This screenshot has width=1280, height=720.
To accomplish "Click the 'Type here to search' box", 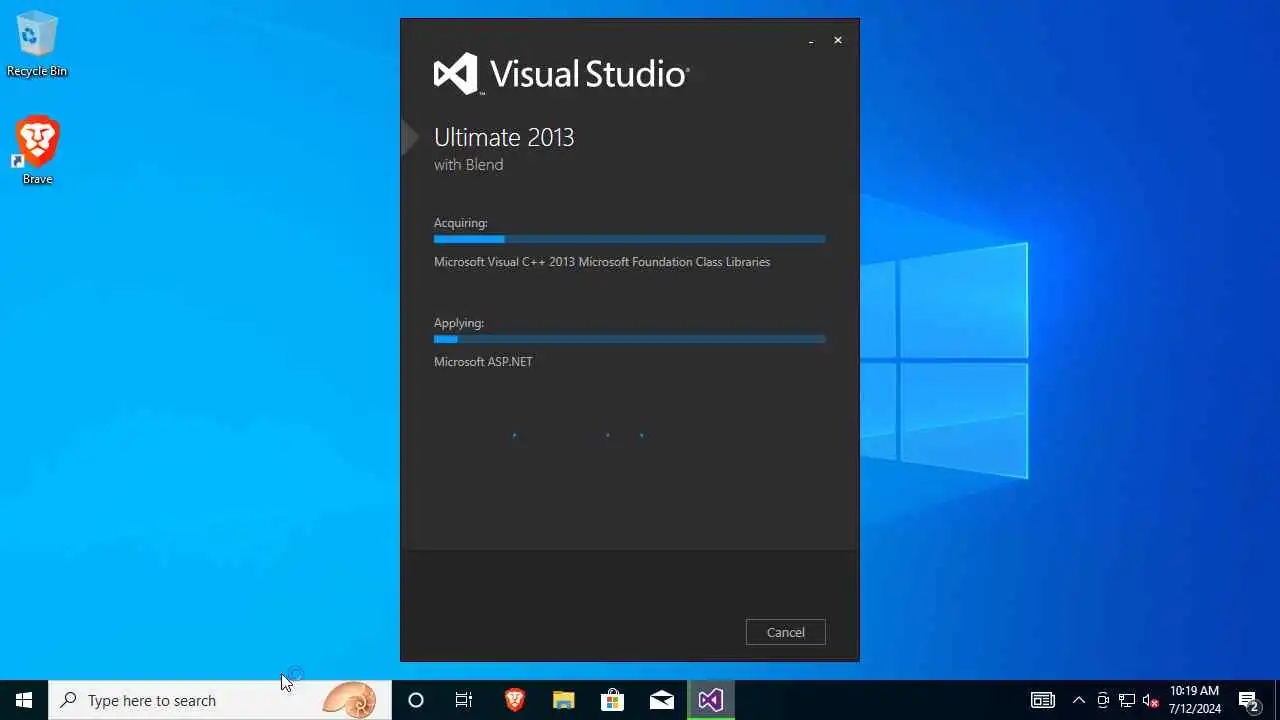I will (220, 700).
